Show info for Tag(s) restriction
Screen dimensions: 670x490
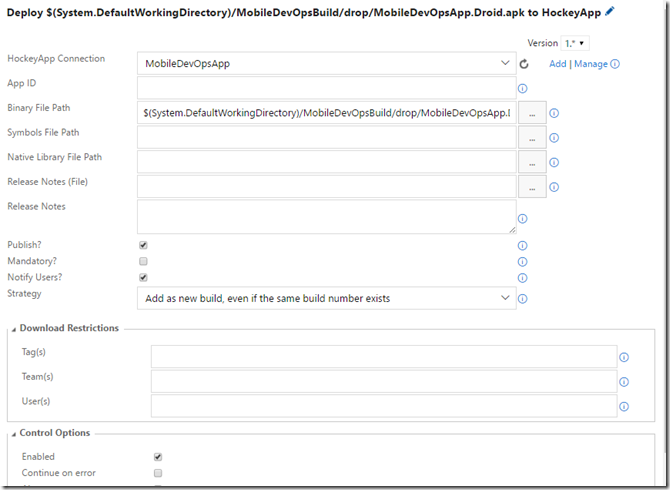[624, 357]
